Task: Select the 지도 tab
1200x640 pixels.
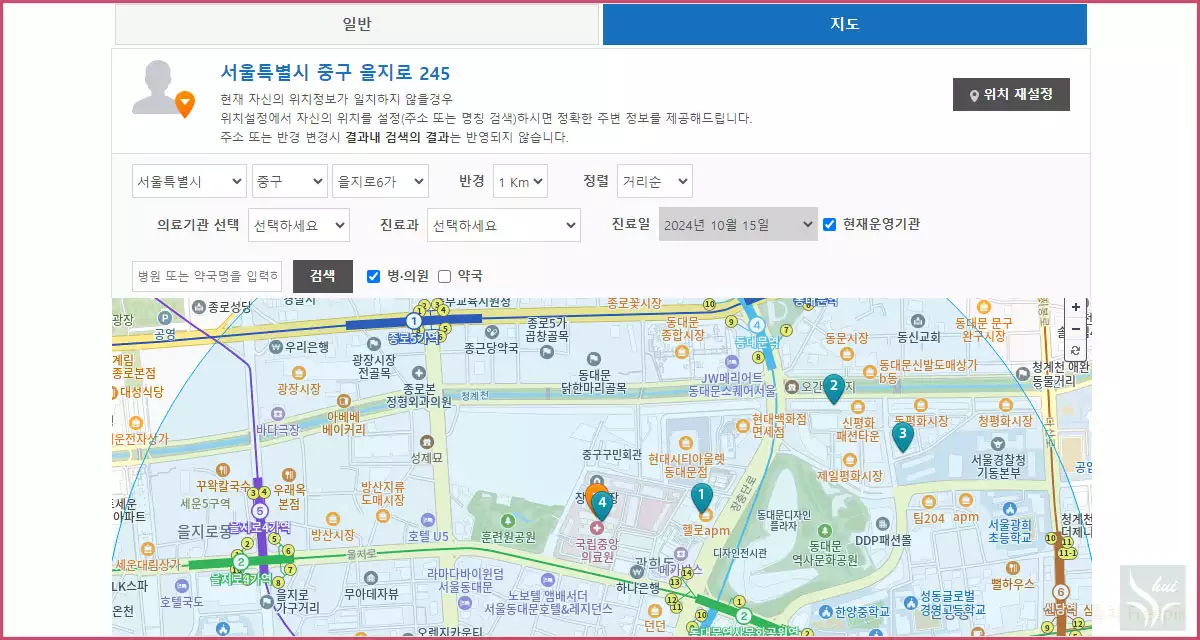Action: click(x=844, y=23)
